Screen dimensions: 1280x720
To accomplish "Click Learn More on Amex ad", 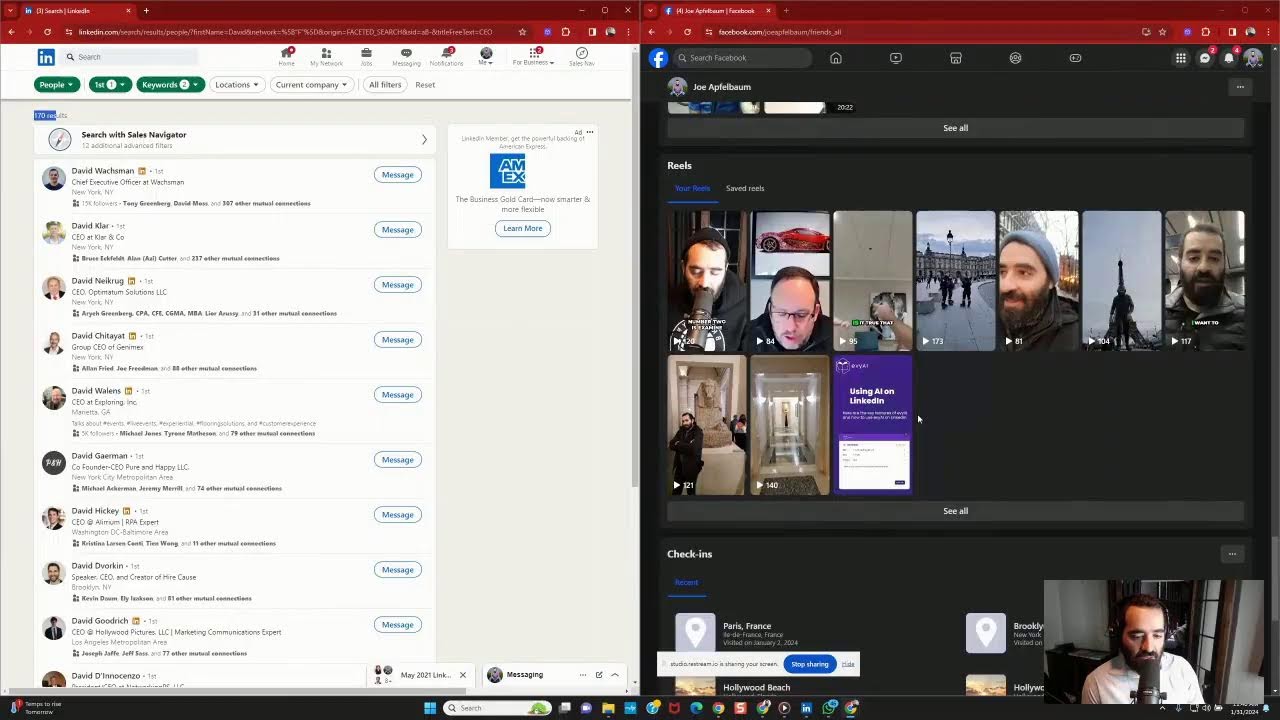I will coord(522,228).
